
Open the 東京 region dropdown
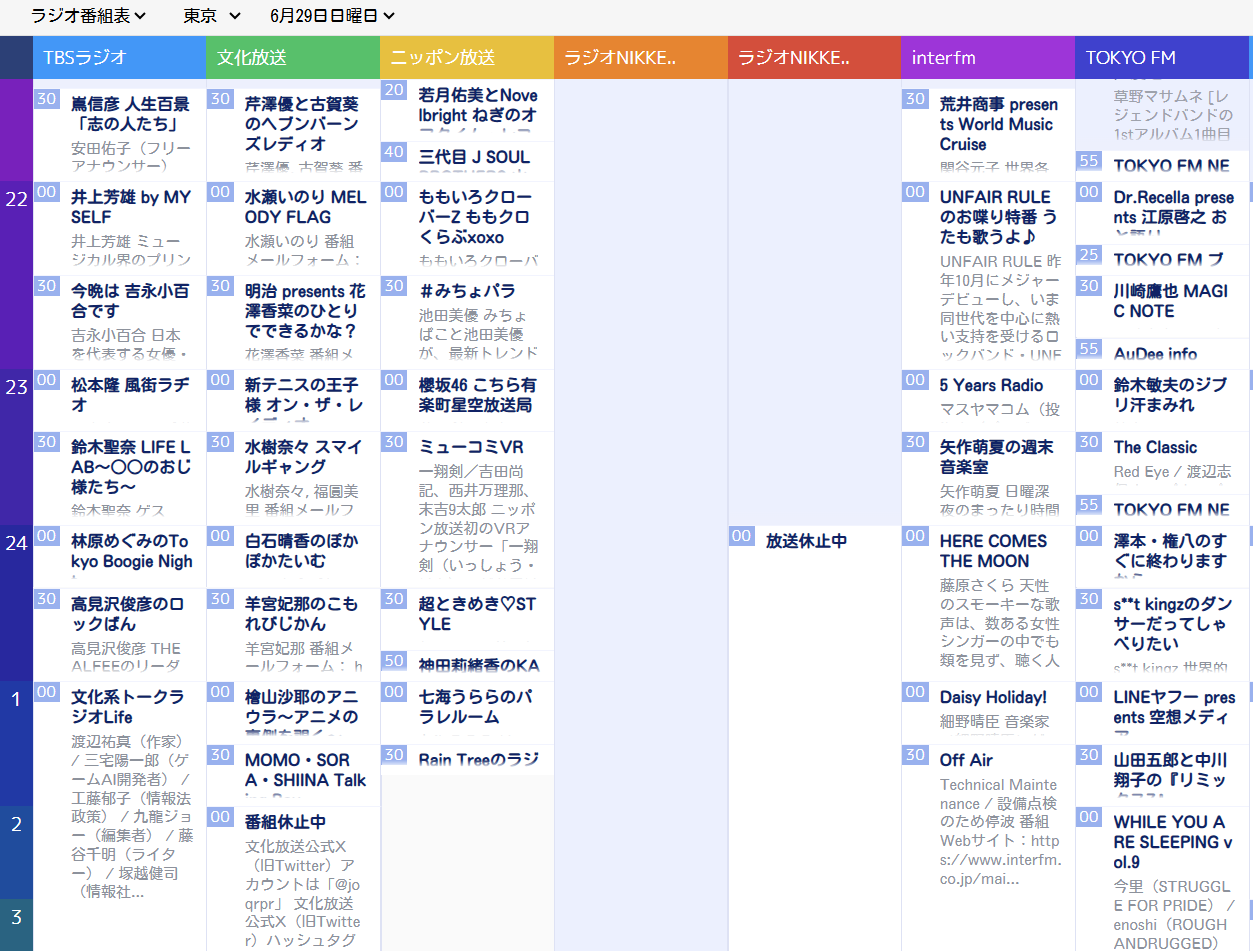click(x=212, y=15)
